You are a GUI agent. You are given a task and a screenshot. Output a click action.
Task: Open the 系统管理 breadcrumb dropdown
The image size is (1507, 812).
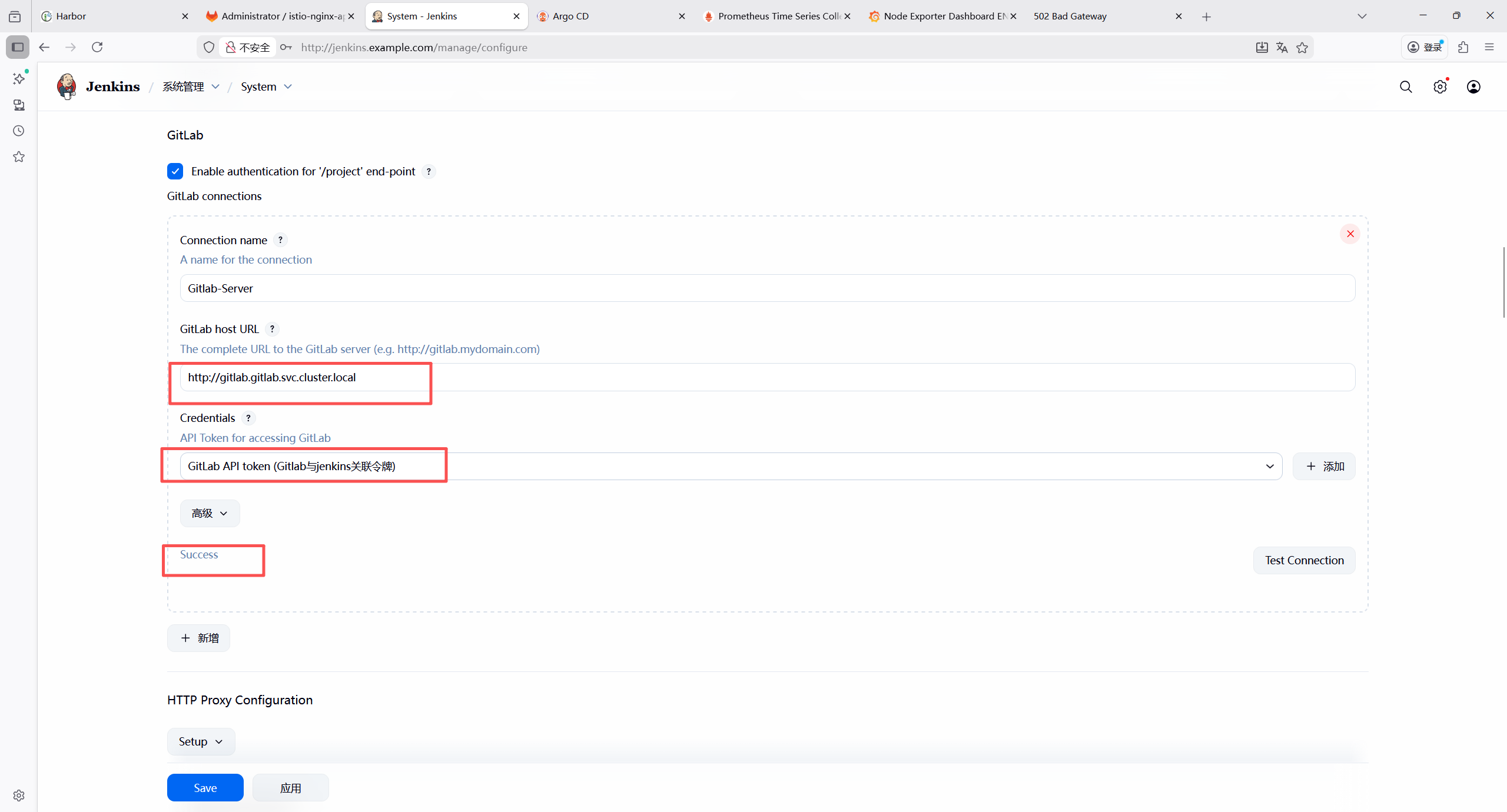(x=215, y=87)
